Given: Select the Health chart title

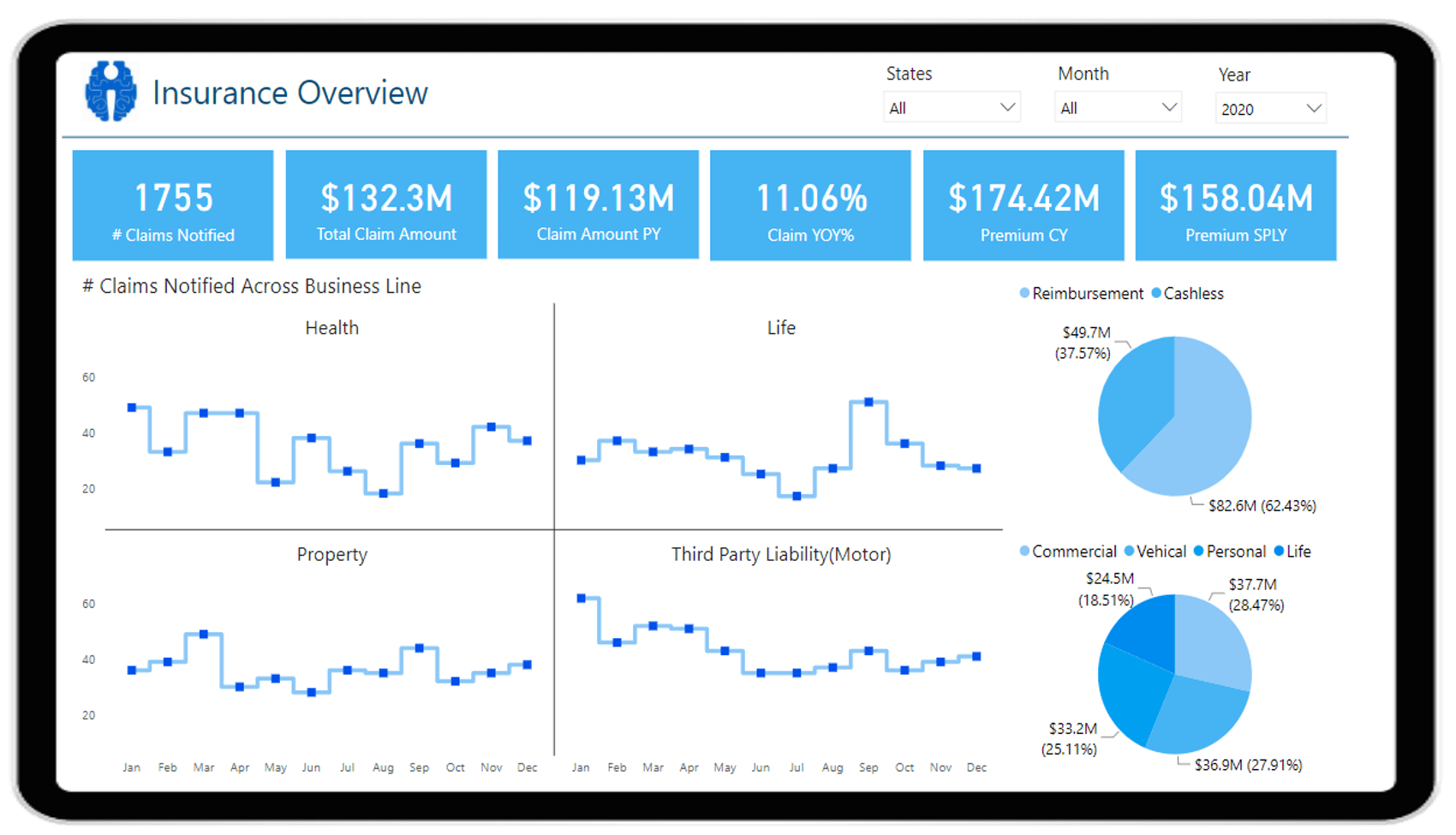Looking at the screenshot, I should click(331, 327).
